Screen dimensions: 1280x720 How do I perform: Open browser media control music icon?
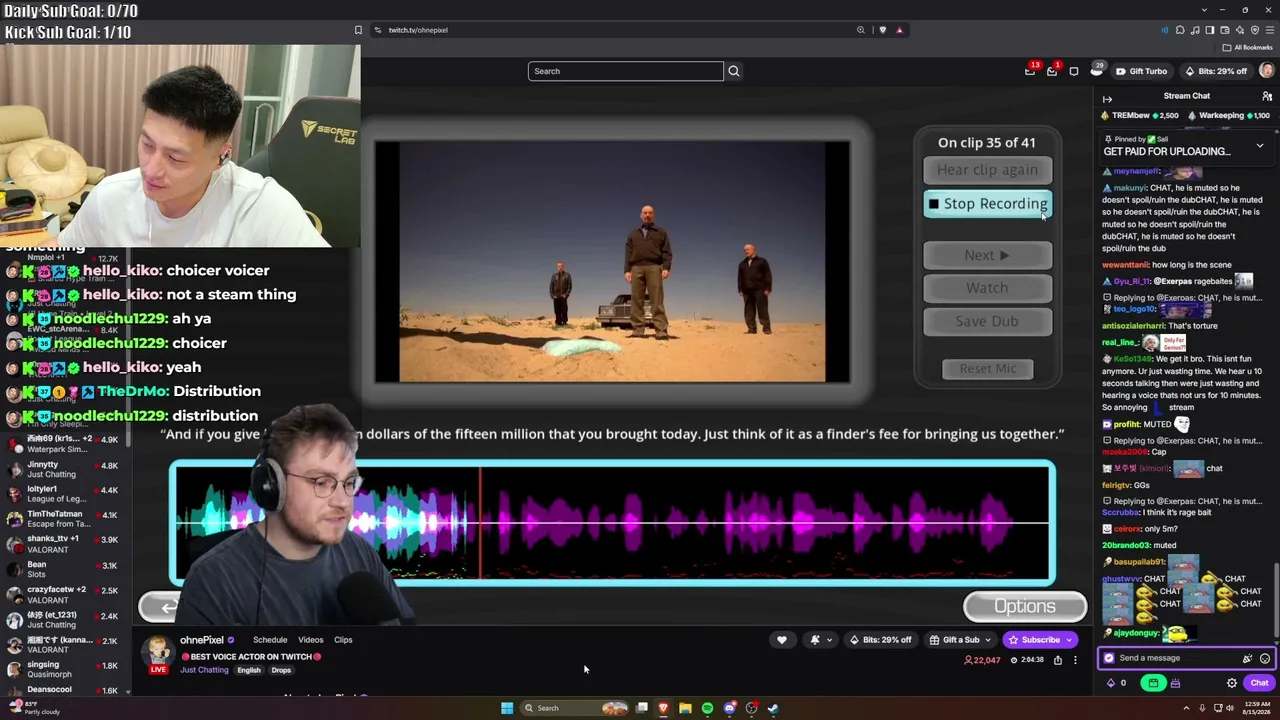click(x=1196, y=30)
